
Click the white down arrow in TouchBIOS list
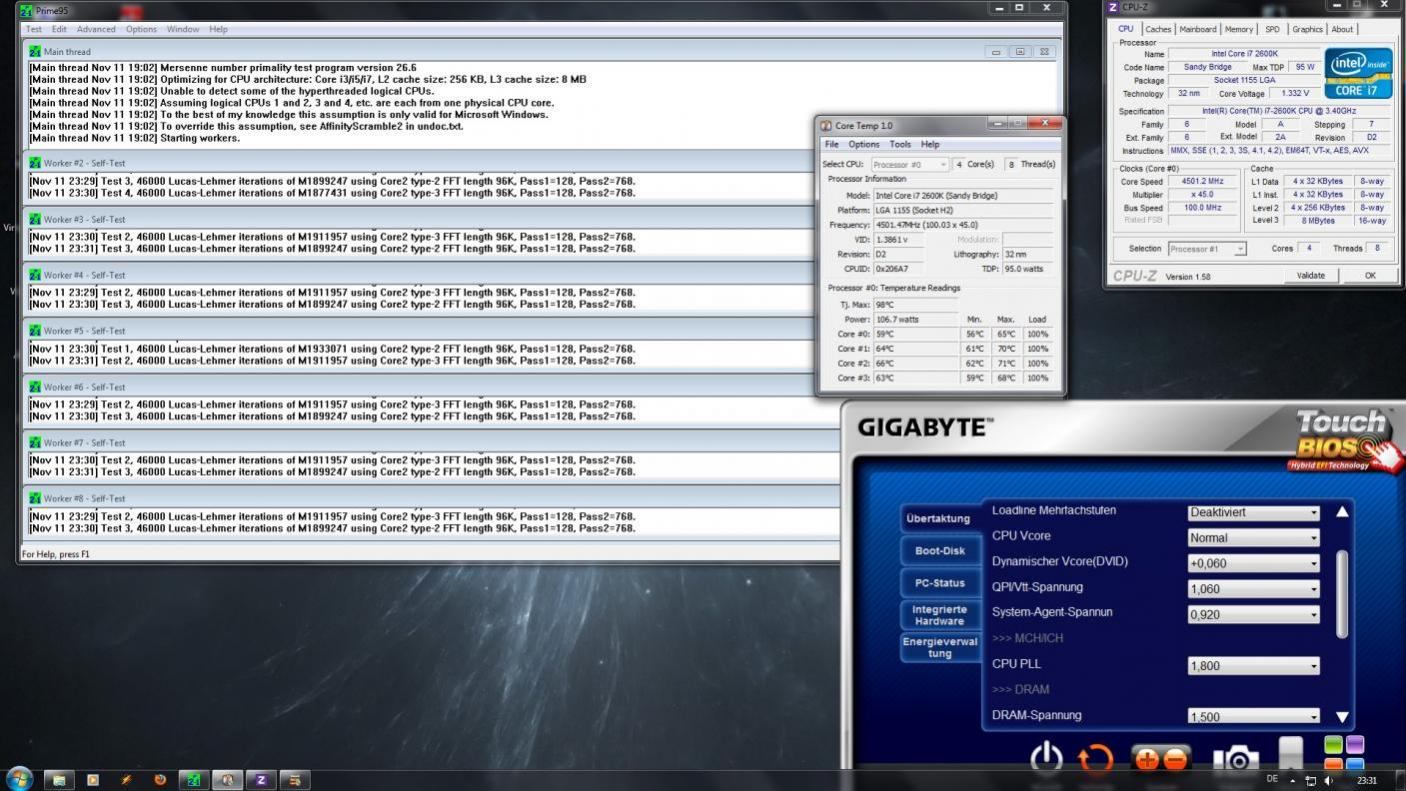(x=1342, y=717)
